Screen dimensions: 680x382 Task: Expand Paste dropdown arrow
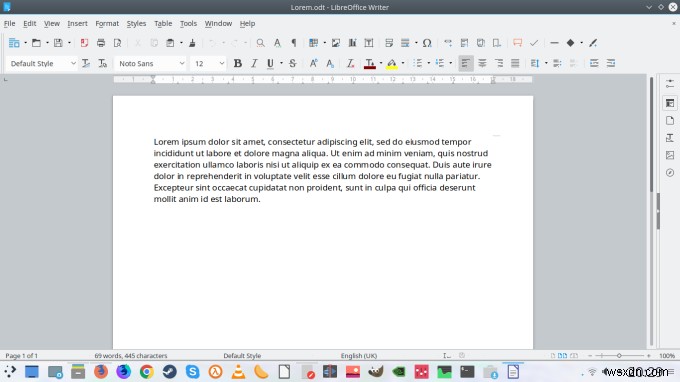pyautogui.click(x=181, y=43)
